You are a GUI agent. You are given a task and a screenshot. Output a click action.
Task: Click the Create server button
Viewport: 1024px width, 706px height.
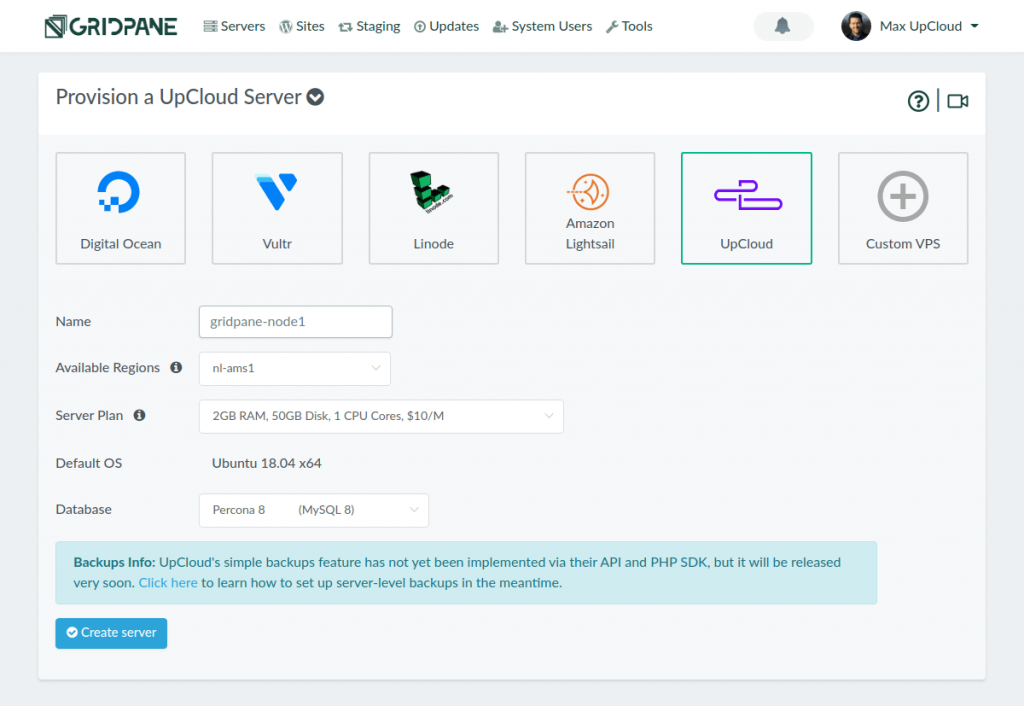111,633
